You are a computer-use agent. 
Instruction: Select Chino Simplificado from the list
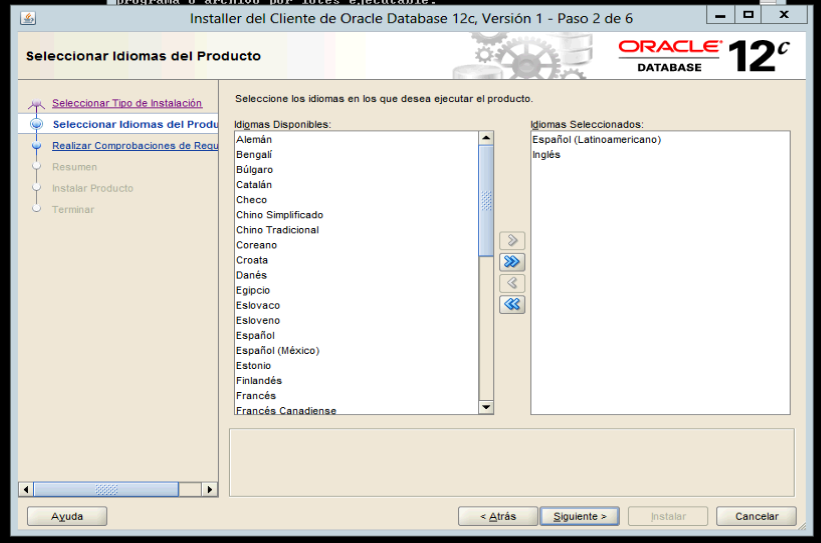coord(279,215)
